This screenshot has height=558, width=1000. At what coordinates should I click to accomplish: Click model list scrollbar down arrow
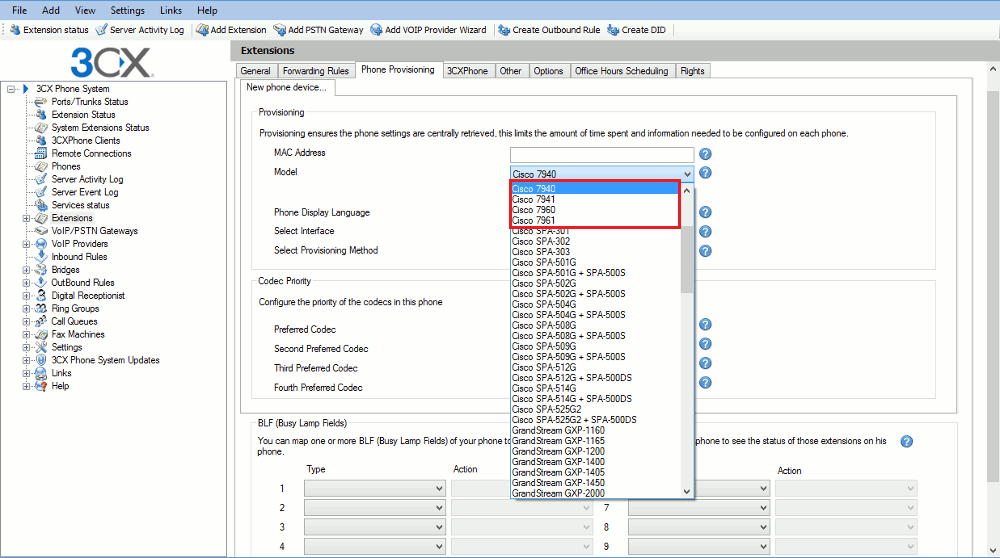[x=687, y=491]
